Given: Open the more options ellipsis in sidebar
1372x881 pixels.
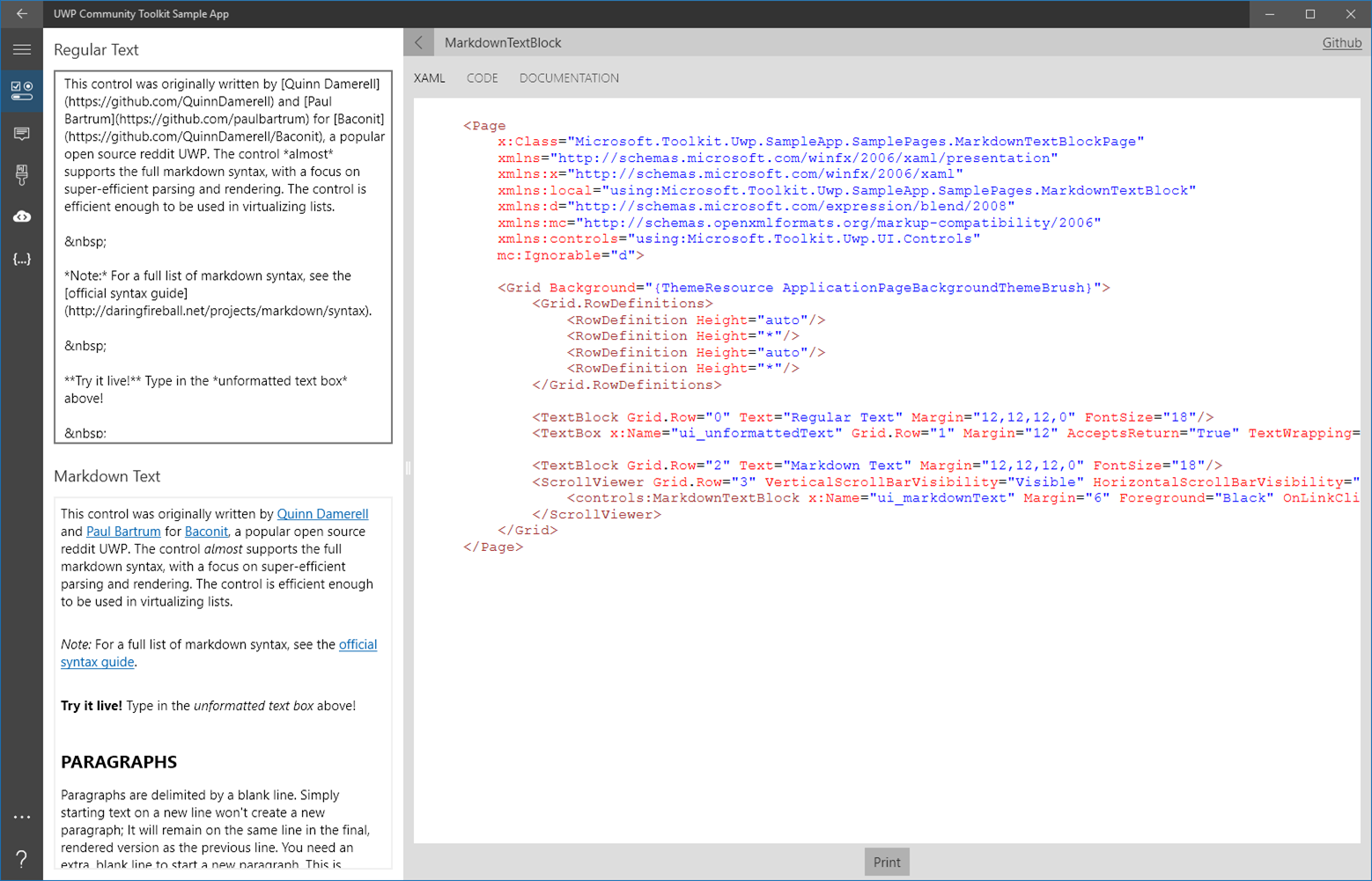Looking at the screenshot, I should (x=22, y=818).
